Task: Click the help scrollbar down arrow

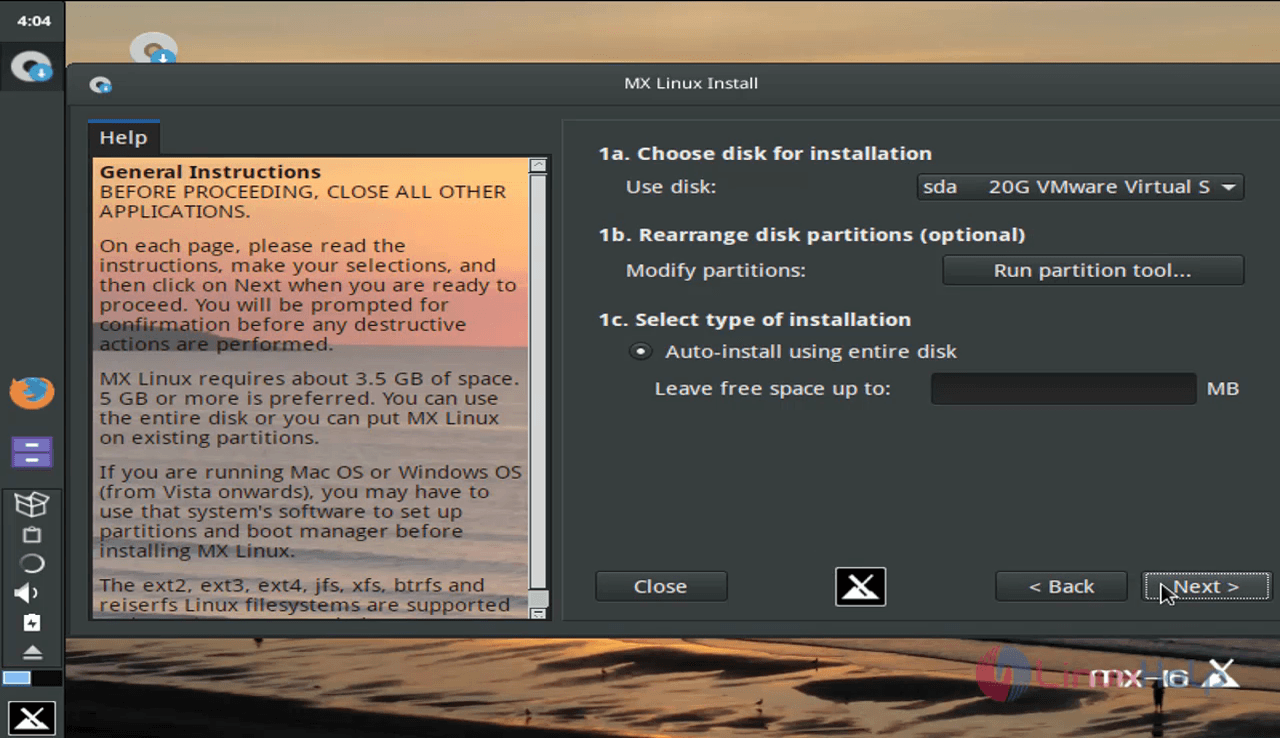Action: pos(538,612)
